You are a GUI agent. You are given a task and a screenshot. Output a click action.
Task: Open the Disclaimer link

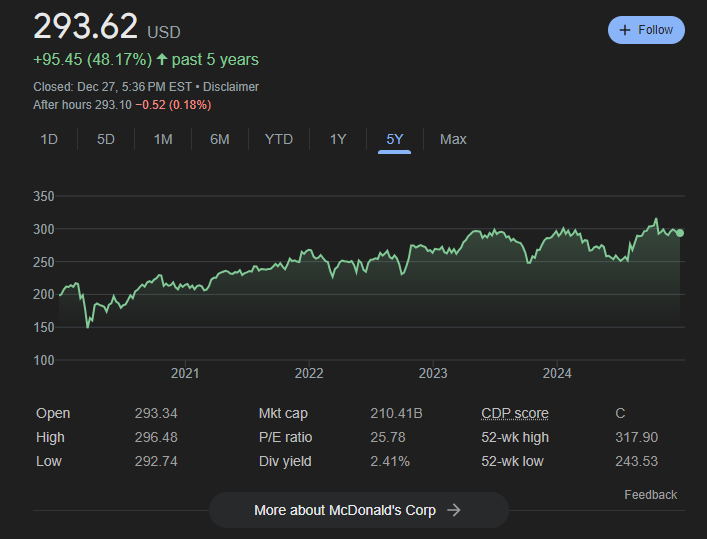pos(230,87)
